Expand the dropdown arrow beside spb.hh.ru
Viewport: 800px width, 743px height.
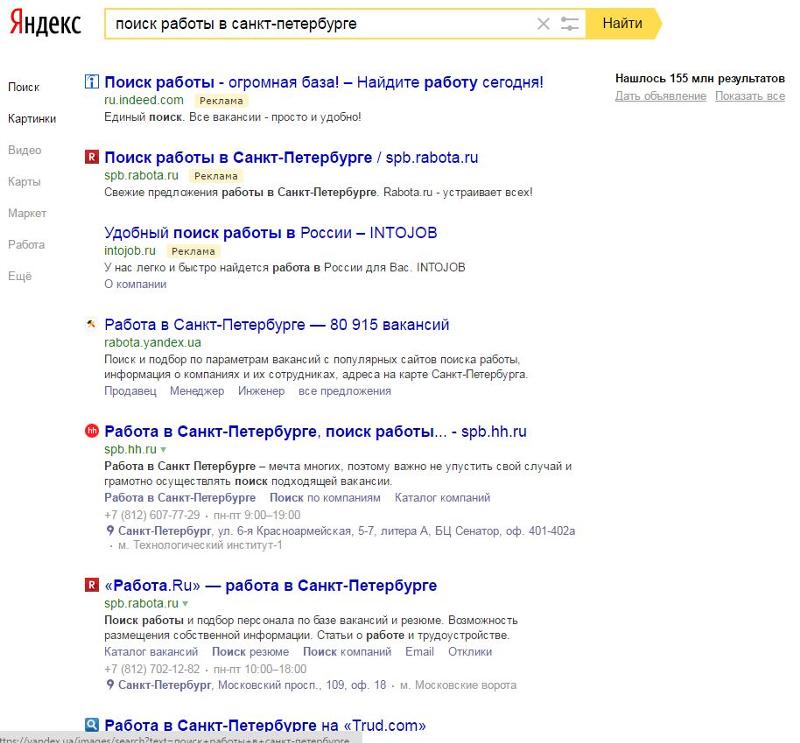[163, 450]
